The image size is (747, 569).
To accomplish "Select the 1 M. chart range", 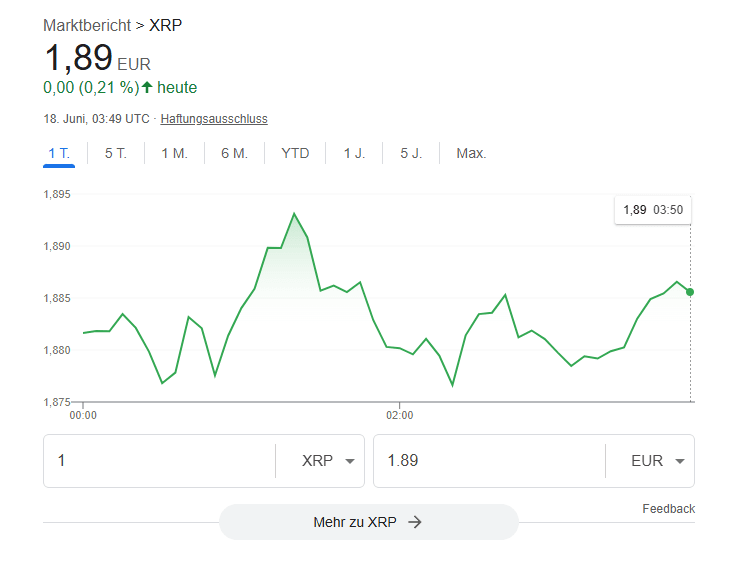I will point(174,153).
